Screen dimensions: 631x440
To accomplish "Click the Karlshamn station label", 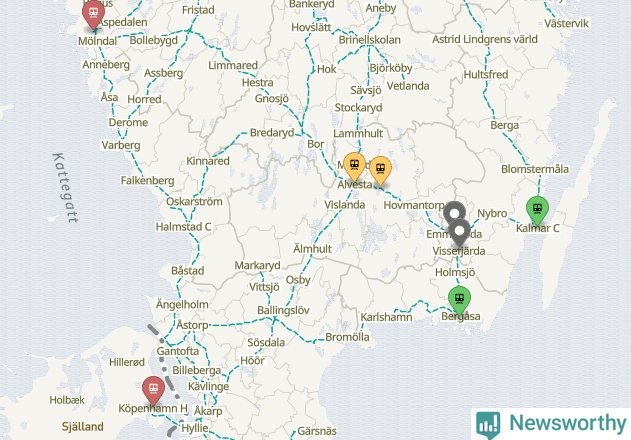I will (x=386, y=317).
